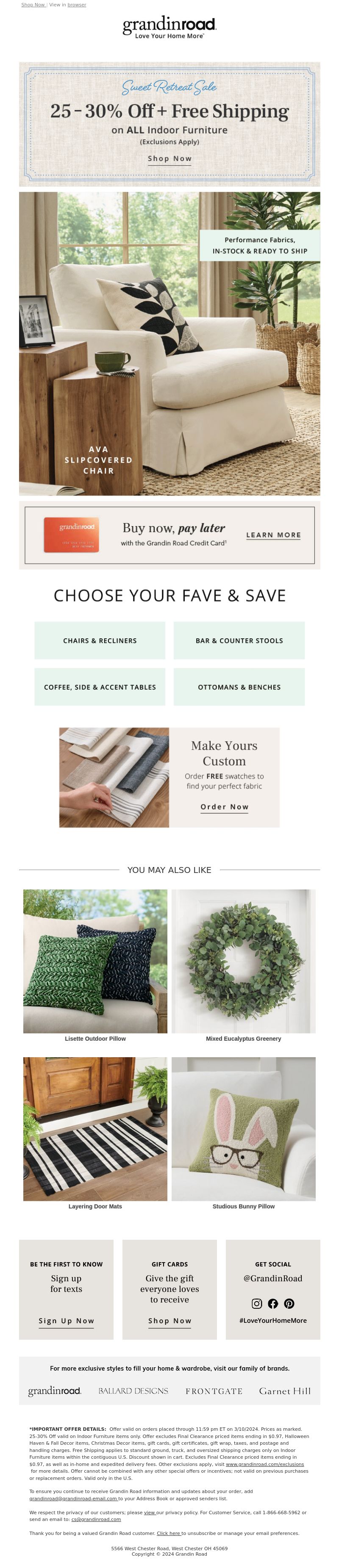The height and width of the screenshot is (1568, 339).
Task: Click Shop Now in the Sweet Retreat Sale banner
Action: [x=170, y=158]
